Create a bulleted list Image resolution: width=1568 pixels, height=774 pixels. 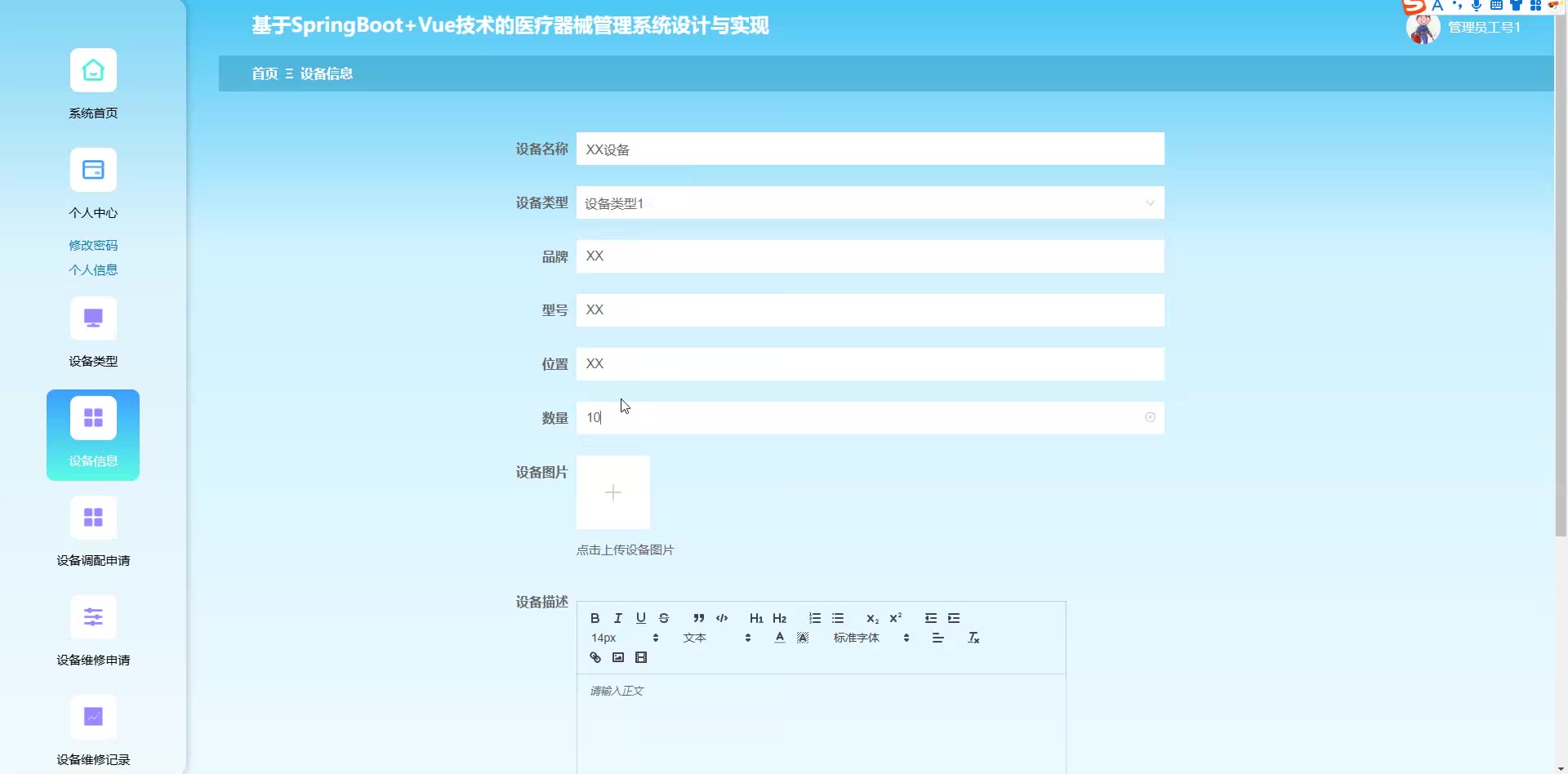838,618
